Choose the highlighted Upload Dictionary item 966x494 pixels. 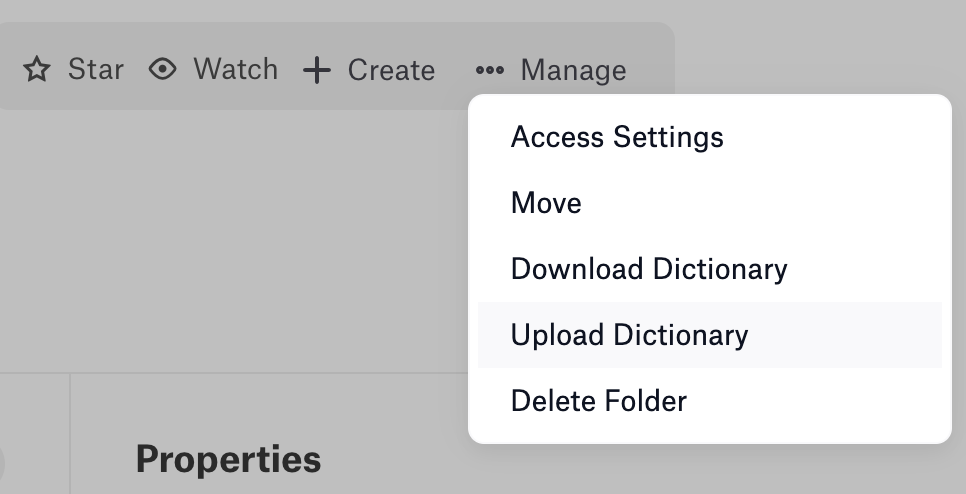pyautogui.click(x=710, y=335)
